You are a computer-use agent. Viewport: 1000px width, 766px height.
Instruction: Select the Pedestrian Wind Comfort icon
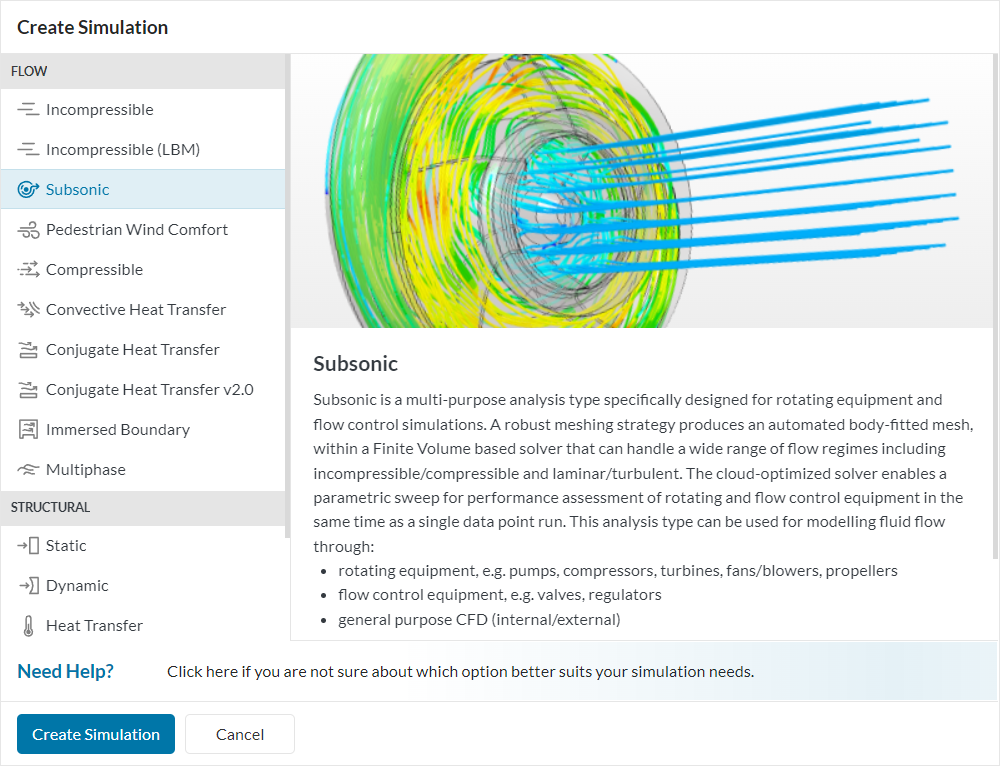pyautogui.click(x=28, y=230)
